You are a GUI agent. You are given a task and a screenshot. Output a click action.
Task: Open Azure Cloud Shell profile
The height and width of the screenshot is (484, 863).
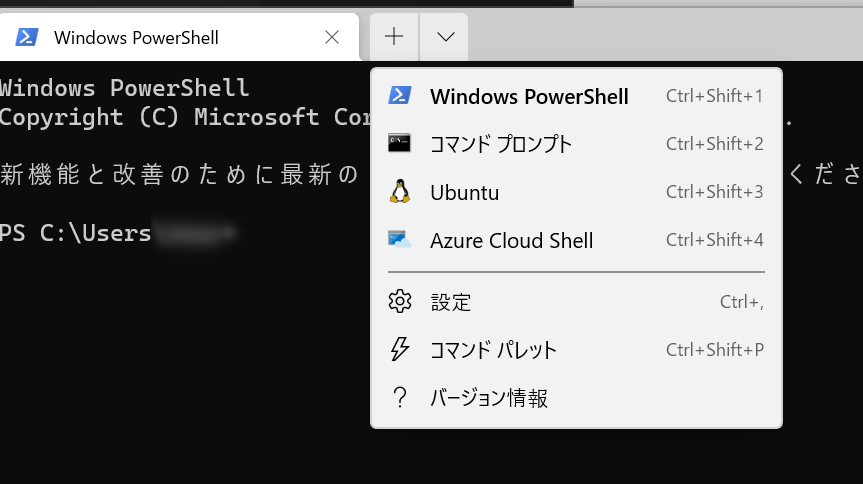tap(576, 240)
